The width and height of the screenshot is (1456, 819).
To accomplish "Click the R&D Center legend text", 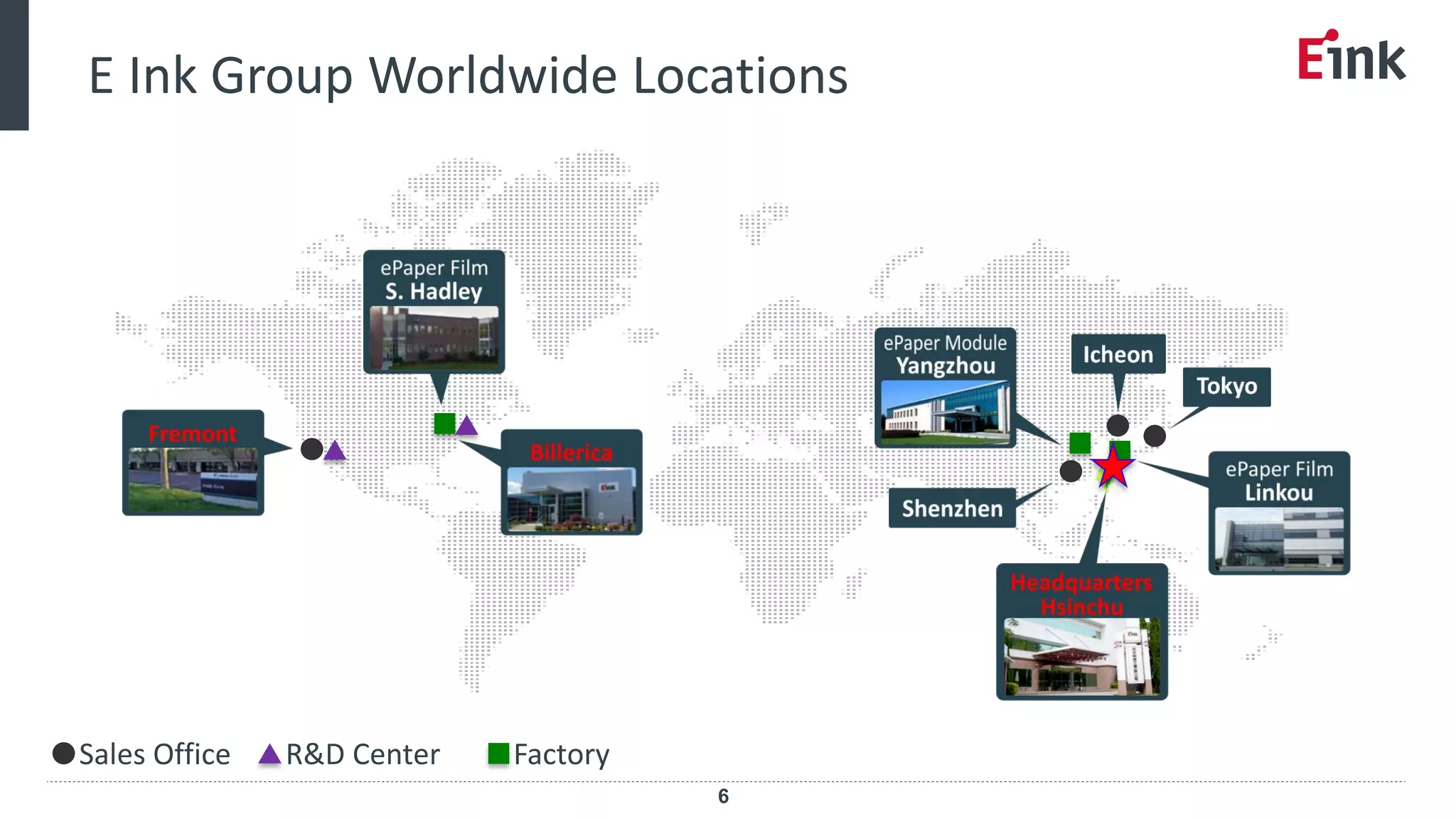I will [363, 754].
